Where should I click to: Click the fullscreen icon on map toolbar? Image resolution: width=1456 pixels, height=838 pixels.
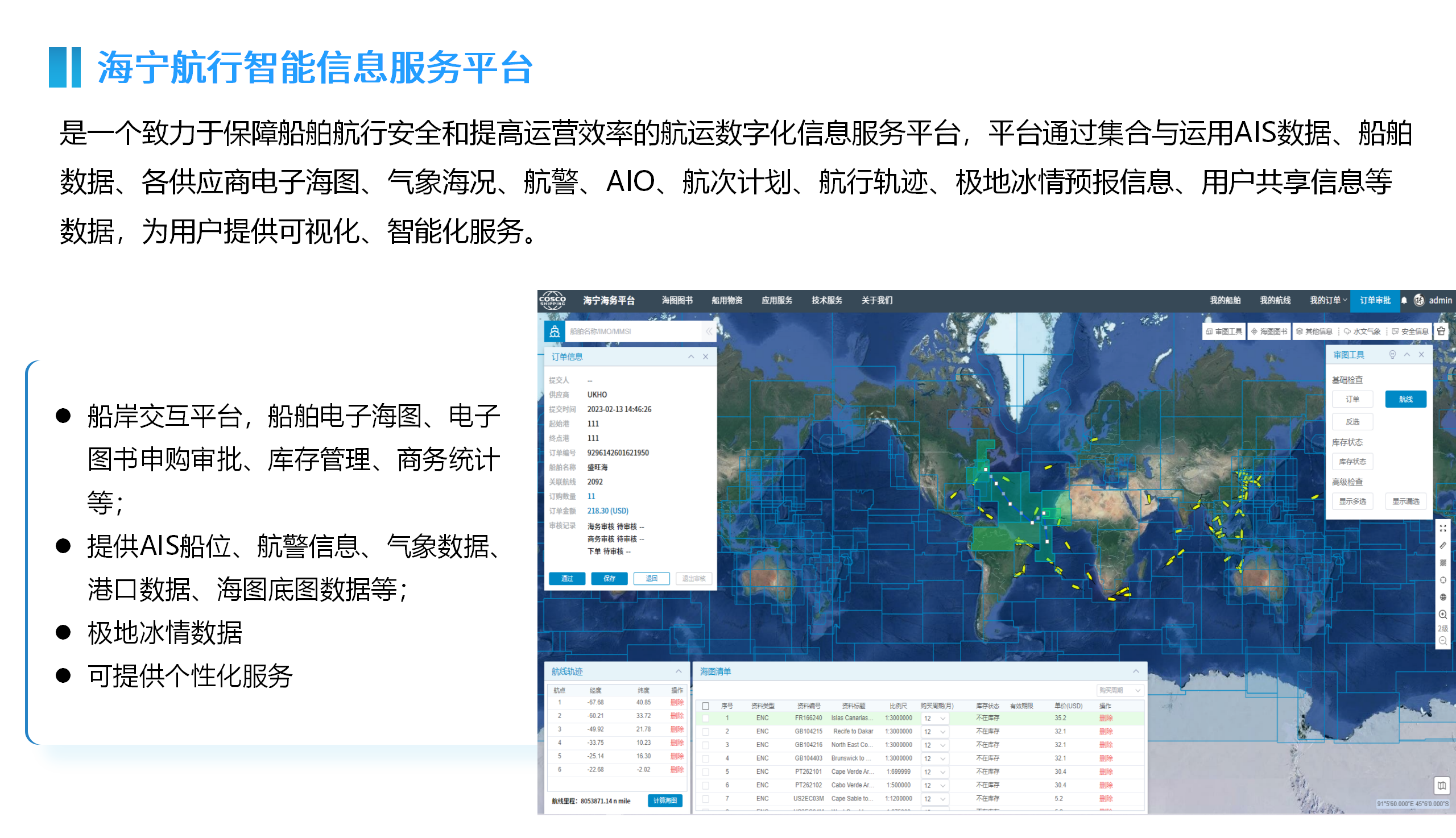1442,528
